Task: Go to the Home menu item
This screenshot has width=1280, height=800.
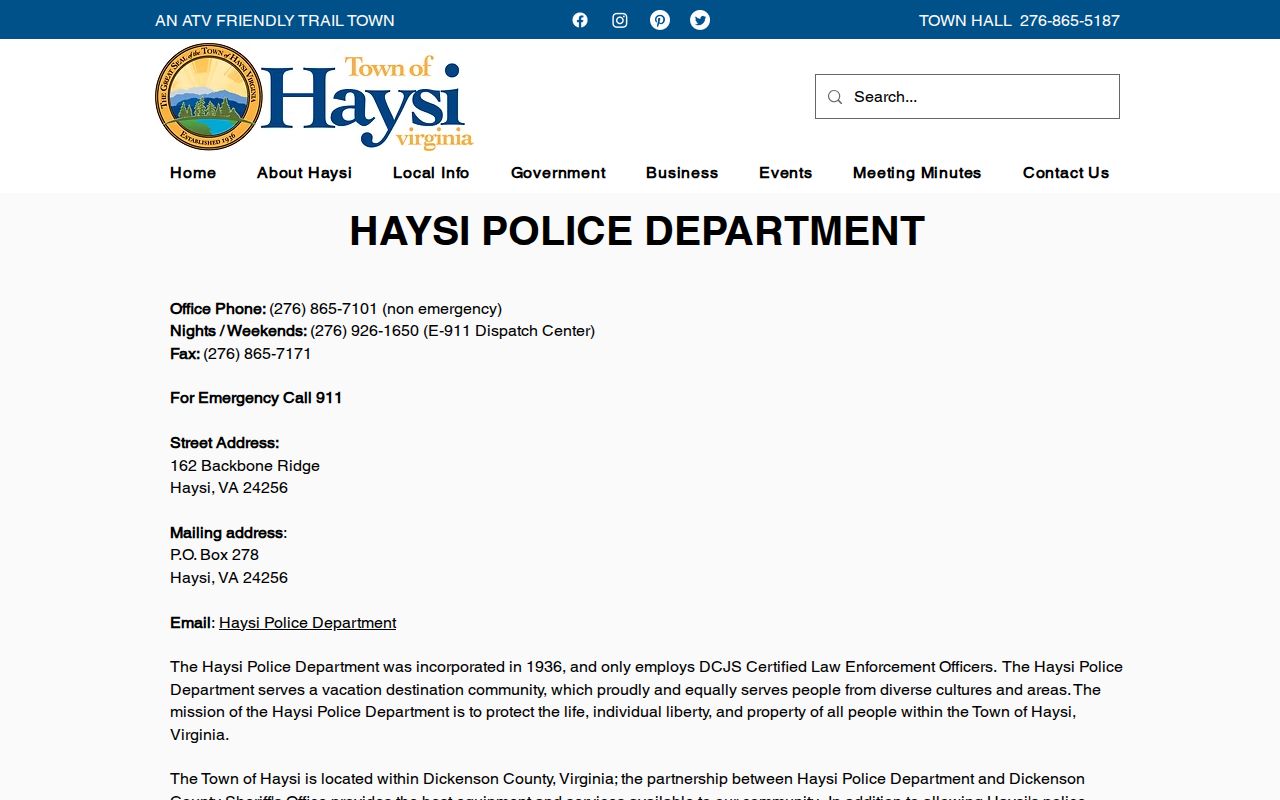Action: [193, 173]
